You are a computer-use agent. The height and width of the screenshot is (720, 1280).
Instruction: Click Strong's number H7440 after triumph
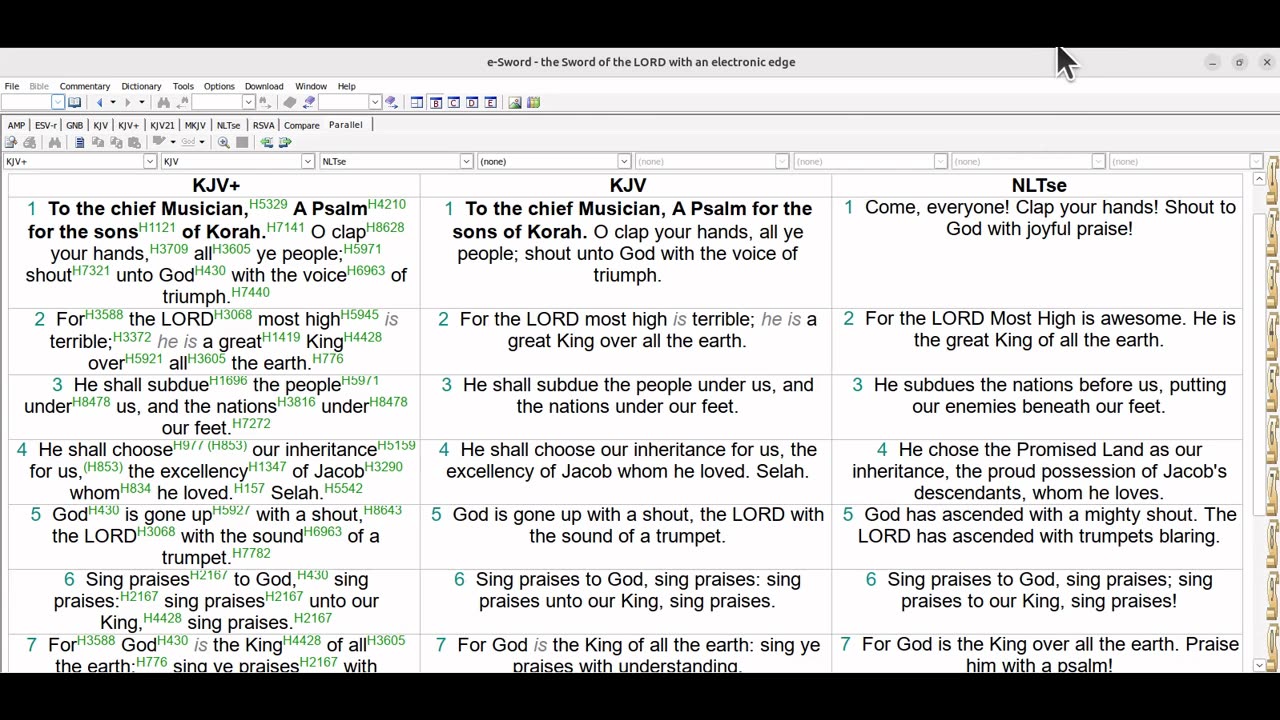(x=250, y=292)
